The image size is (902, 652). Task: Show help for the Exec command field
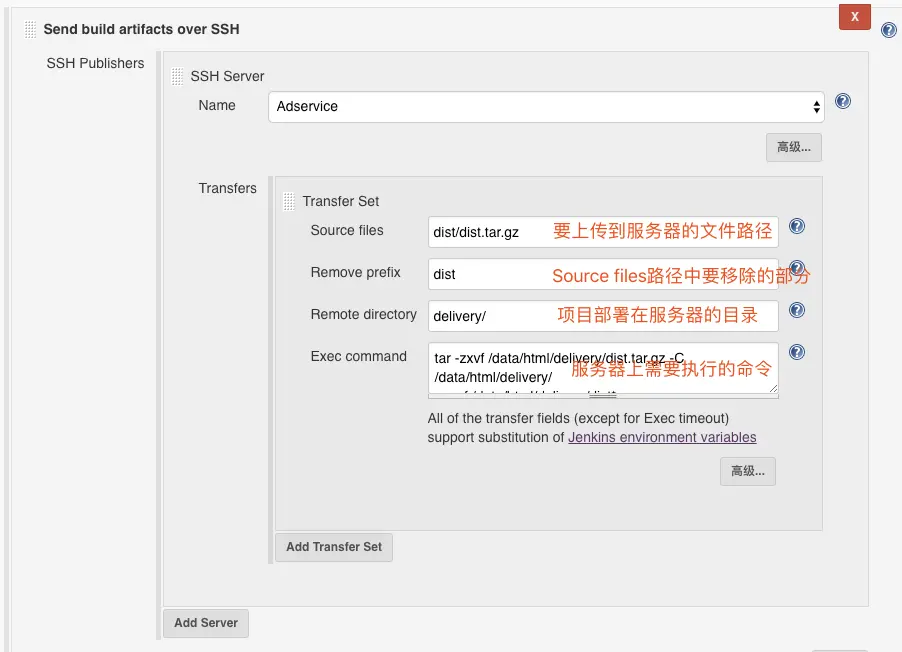point(797,352)
